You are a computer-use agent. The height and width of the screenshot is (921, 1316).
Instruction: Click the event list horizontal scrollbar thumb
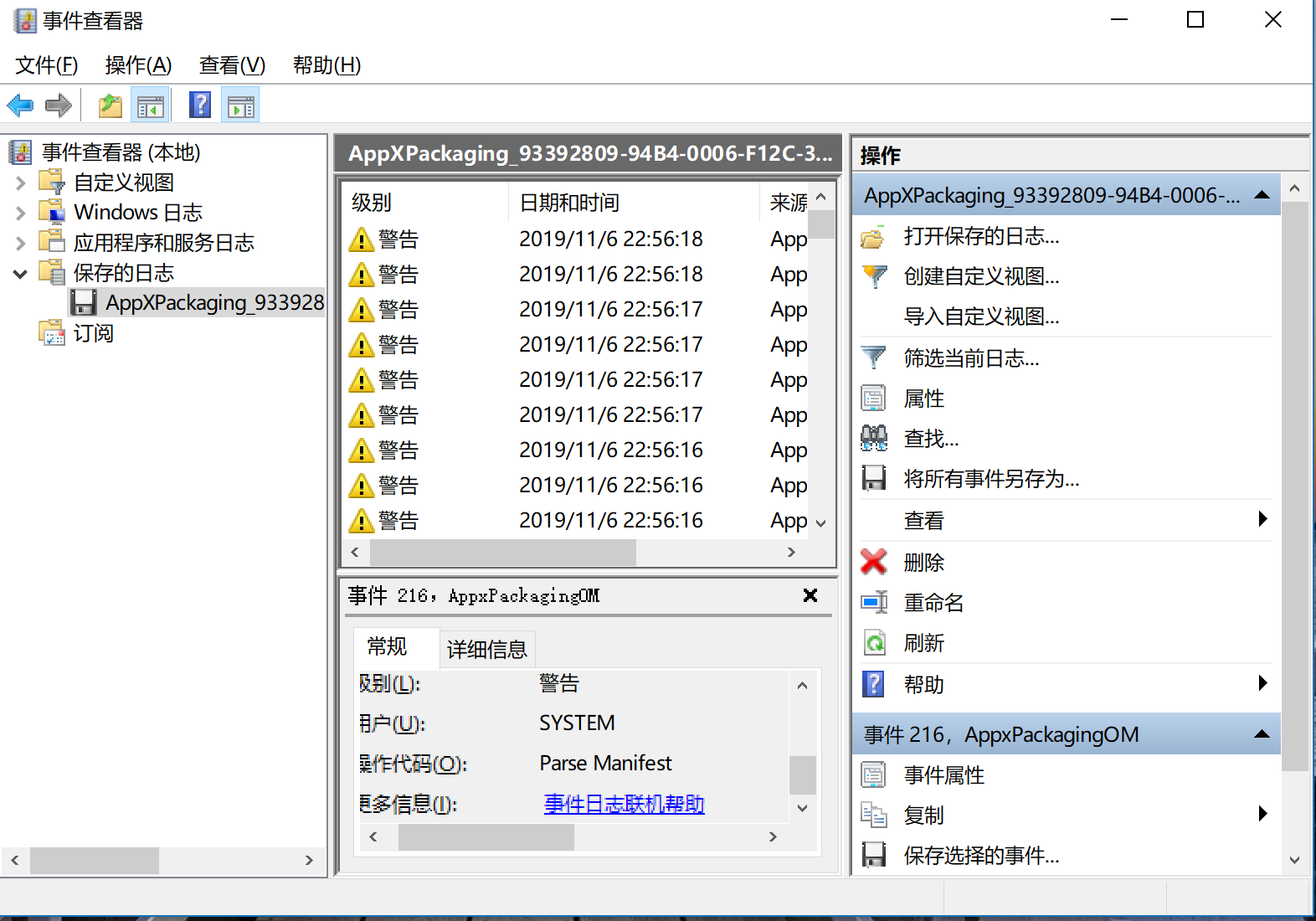click(x=502, y=553)
